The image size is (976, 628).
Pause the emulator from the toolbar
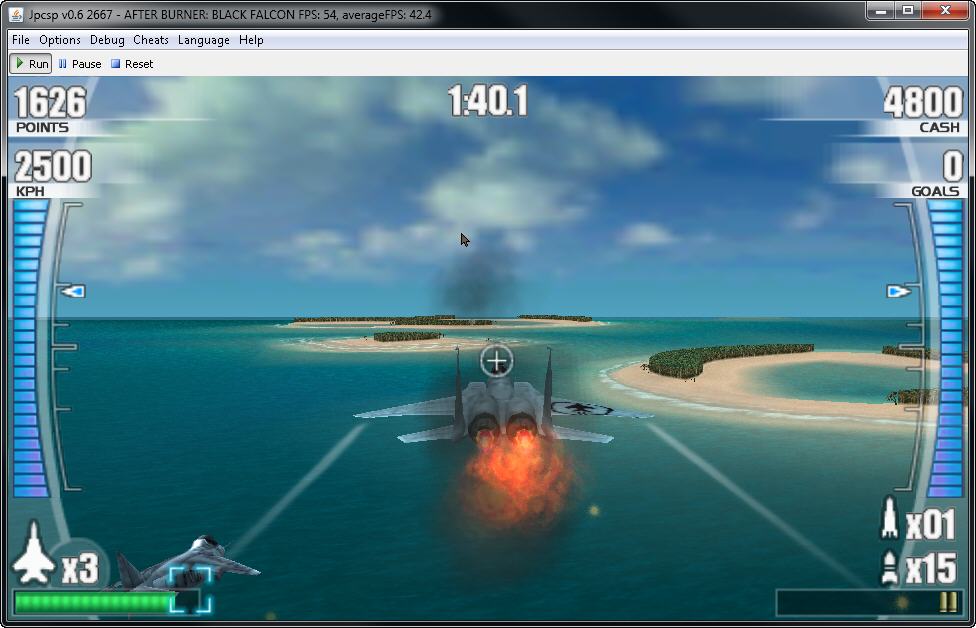[x=80, y=64]
